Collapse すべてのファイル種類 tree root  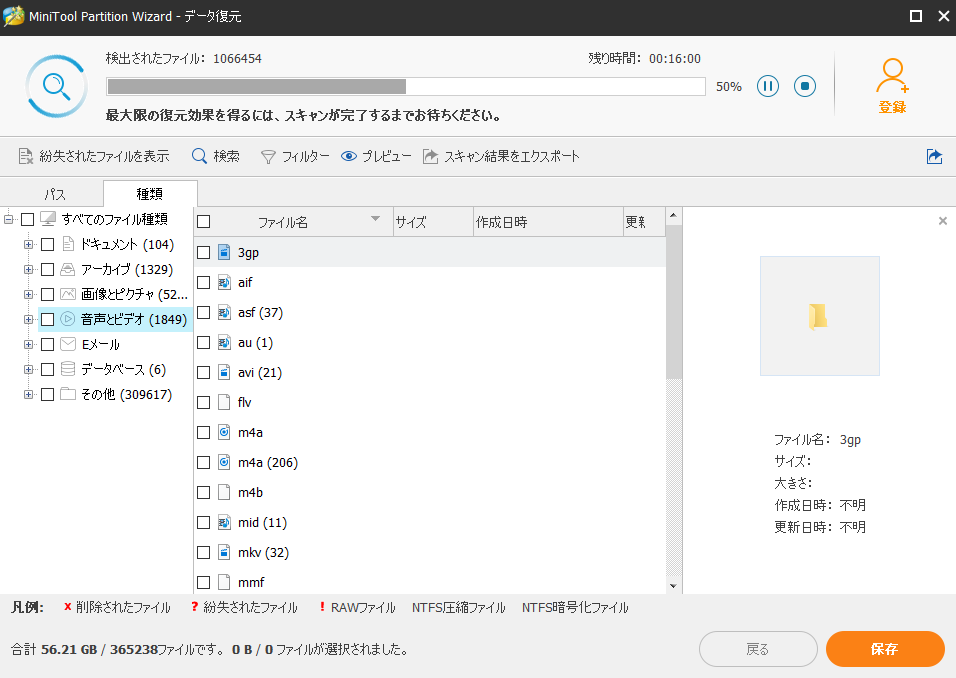point(9,219)
